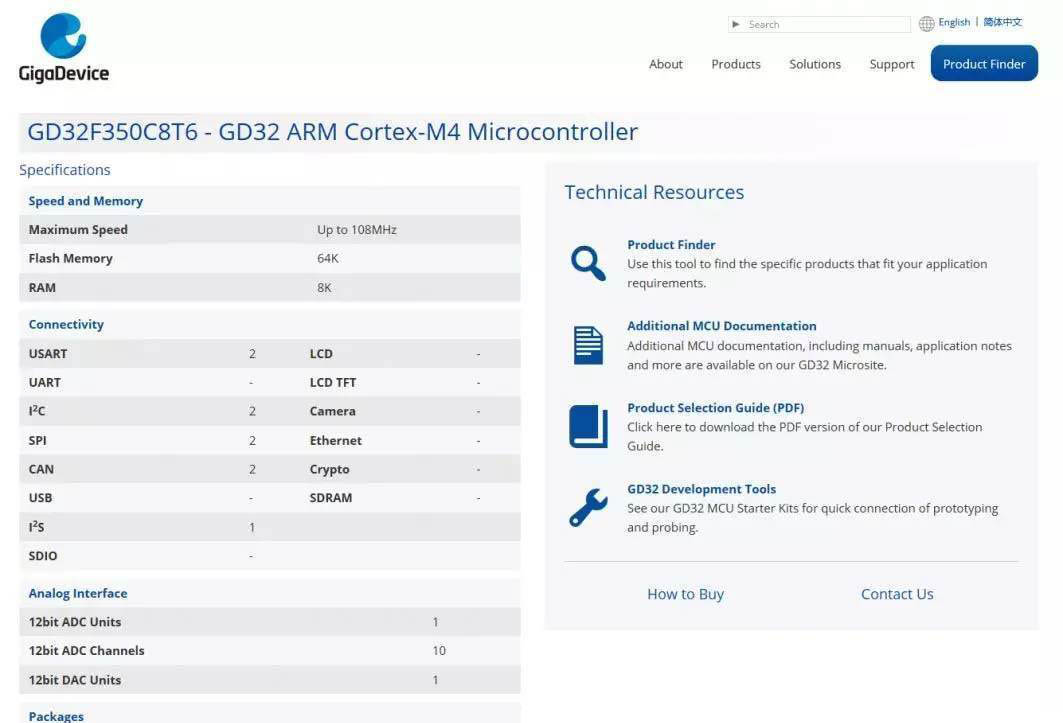Click the Product Finder button in the header
This screenshot has height=723, width=1063.
984,63
